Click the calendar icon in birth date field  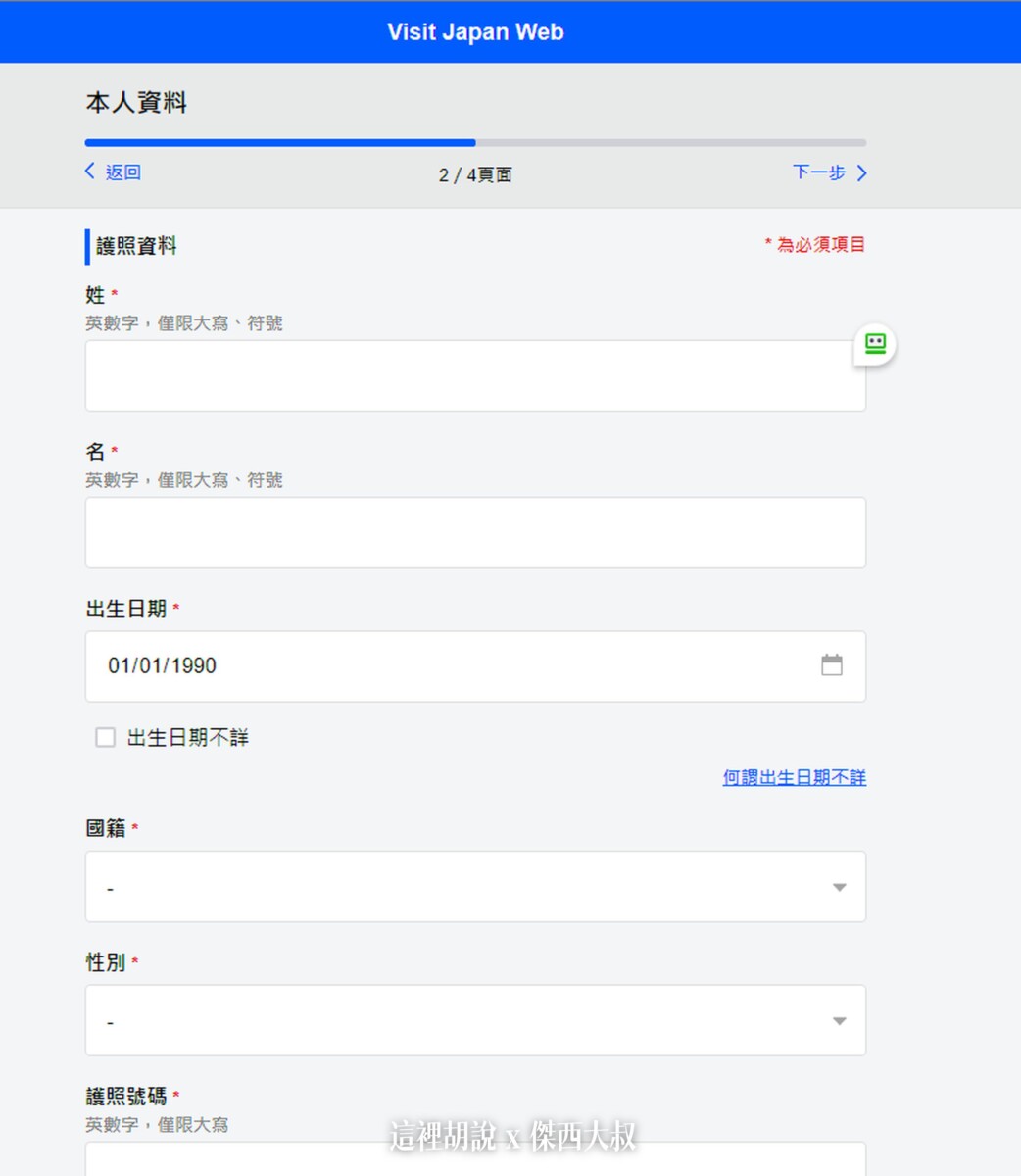click(831, 665)
